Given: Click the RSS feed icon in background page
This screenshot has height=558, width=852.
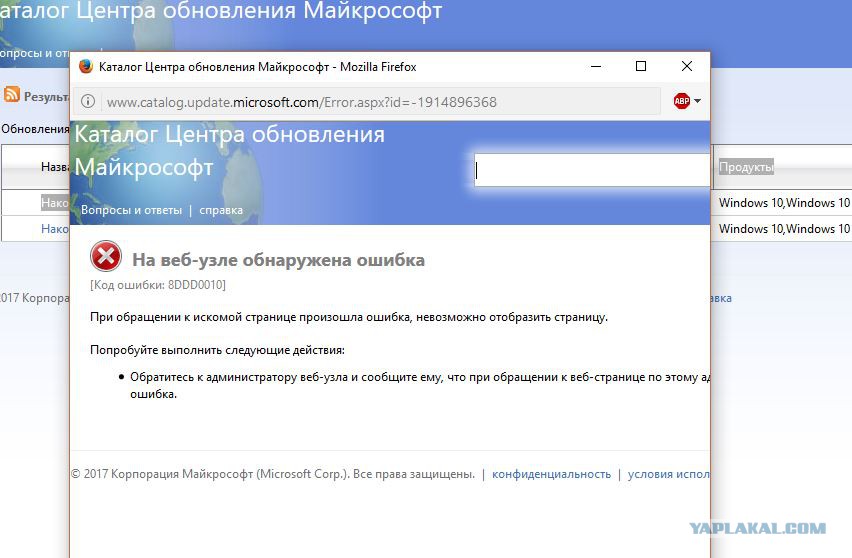Looking at the screenshot, I should pos(11,95).
